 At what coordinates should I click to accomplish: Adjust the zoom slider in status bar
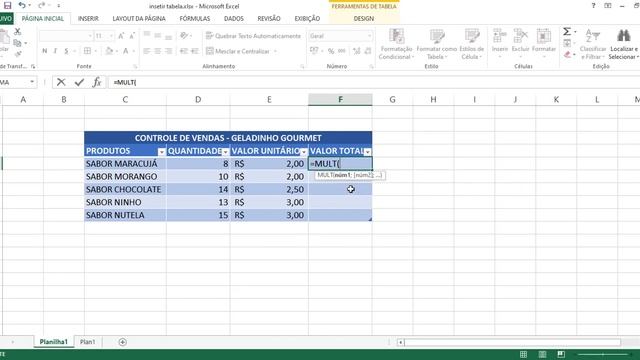pos(602,354)
